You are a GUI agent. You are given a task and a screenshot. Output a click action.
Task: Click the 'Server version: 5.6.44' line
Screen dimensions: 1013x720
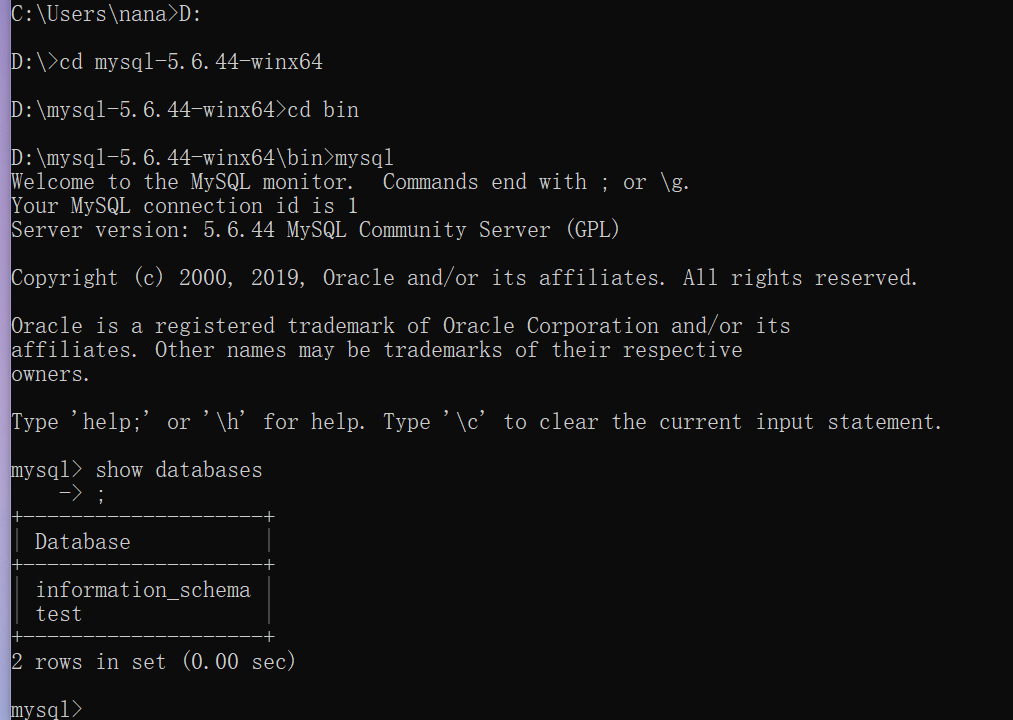click(x=315, y=230)
